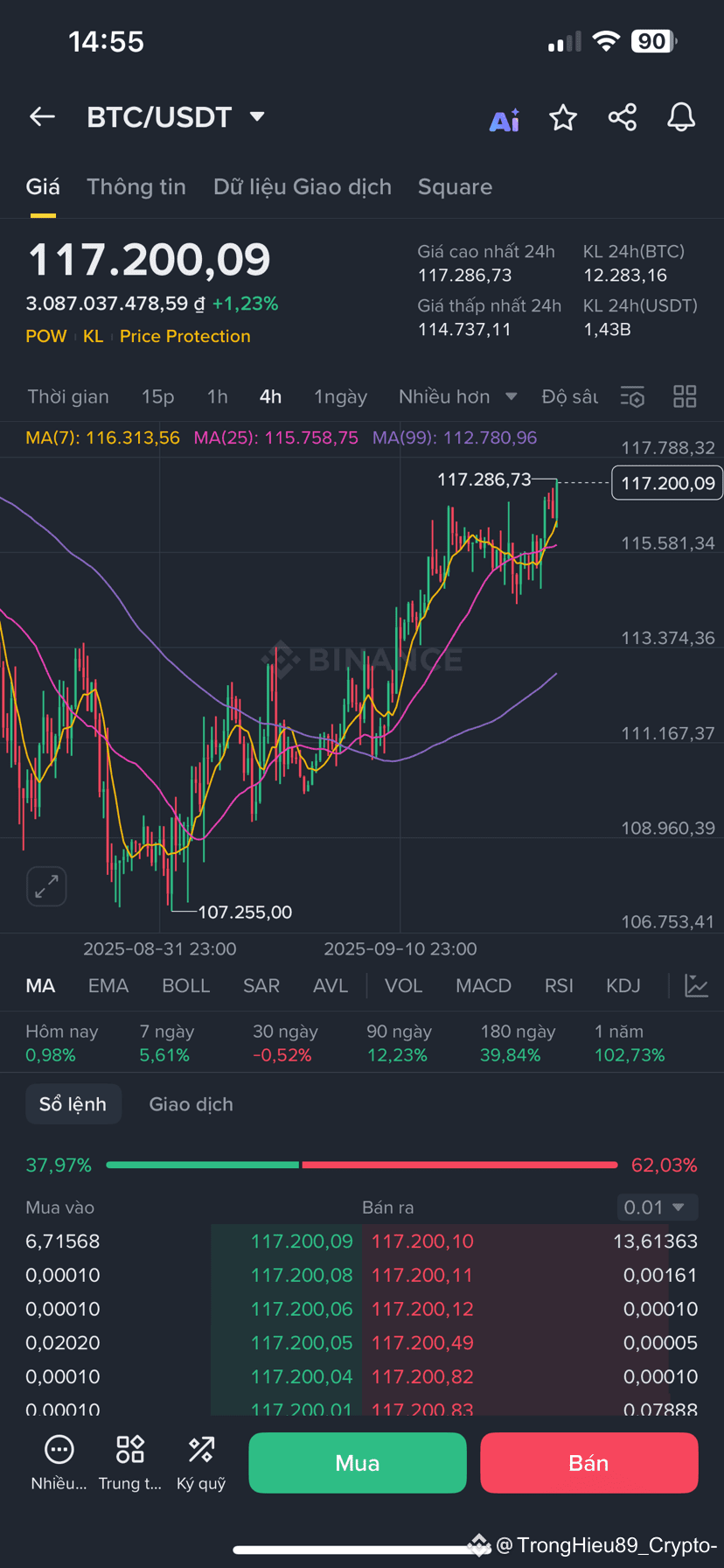724x1568 pixels.
Task: Open the AI analysis icon
Action: click(505, 119)
